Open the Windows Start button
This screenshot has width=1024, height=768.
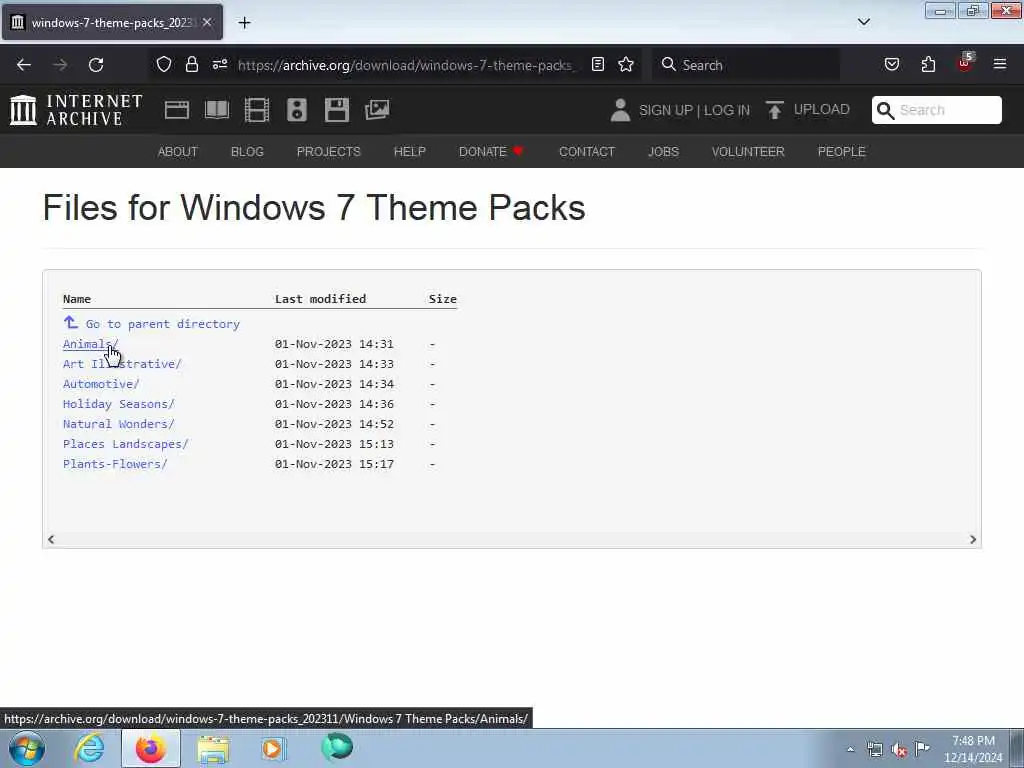point(27,748)
